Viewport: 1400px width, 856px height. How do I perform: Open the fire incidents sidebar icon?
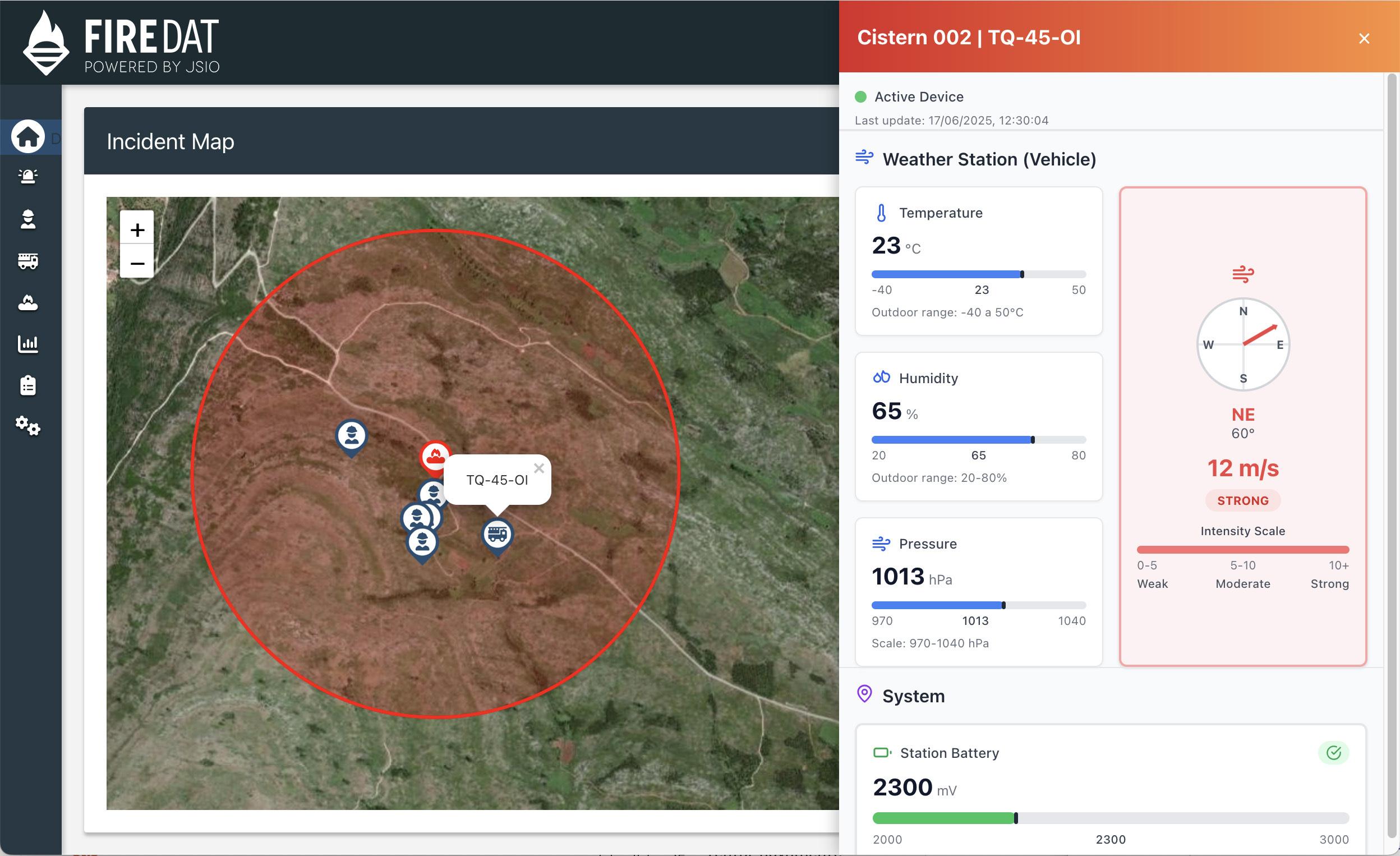(28, 302)
